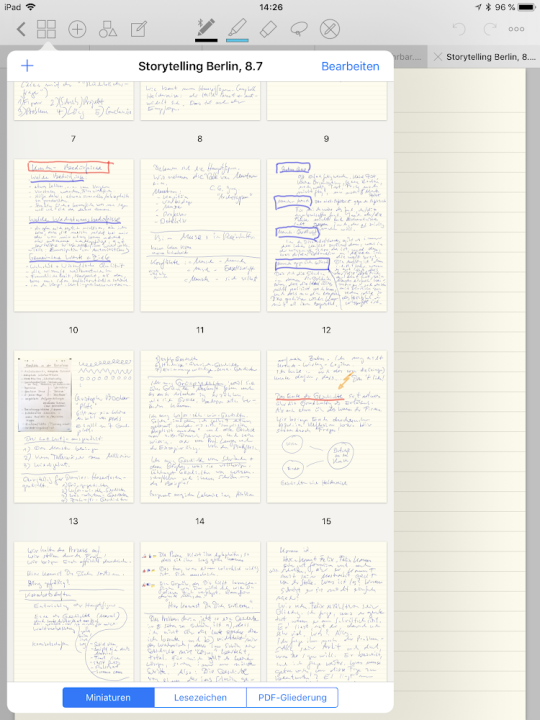Open the three-dots more options menu

click(x=516, y=29)
